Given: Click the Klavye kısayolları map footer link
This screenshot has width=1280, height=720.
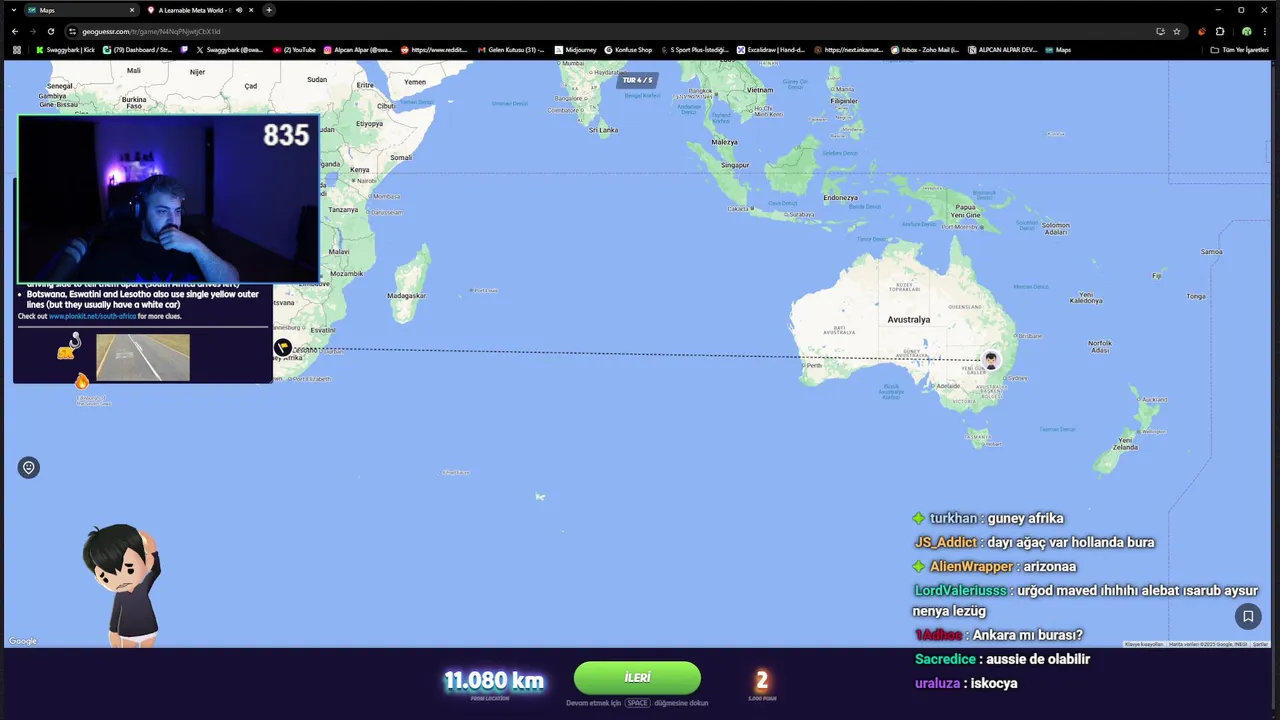Looking at the screenshot, I should pyautogui.click(x=1144, y=644).
